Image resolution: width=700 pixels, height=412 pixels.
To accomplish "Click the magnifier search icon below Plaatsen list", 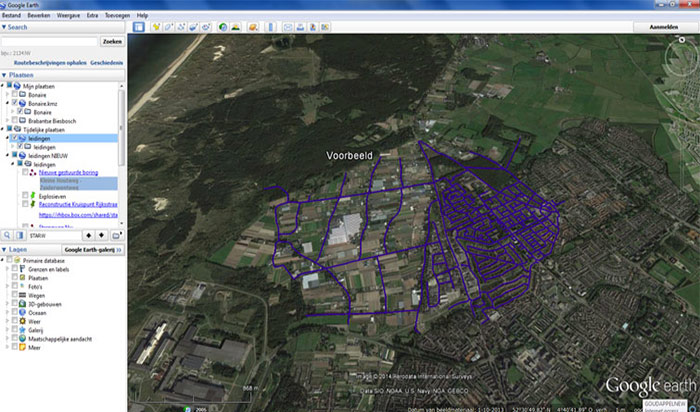I will (x=7, y=235).
